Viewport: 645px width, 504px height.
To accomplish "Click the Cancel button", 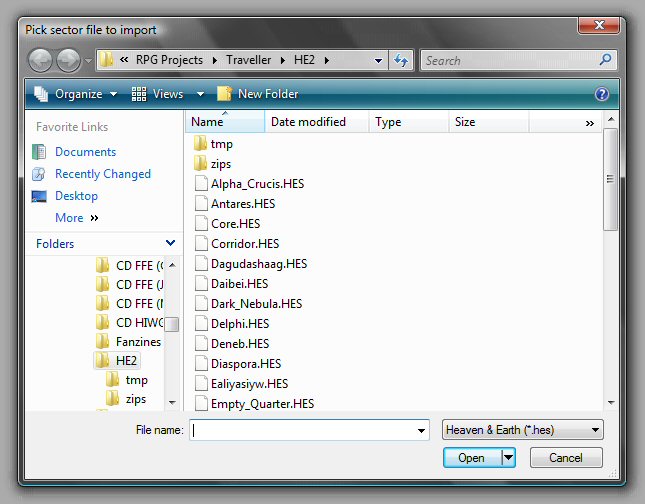I will point(566,458).
